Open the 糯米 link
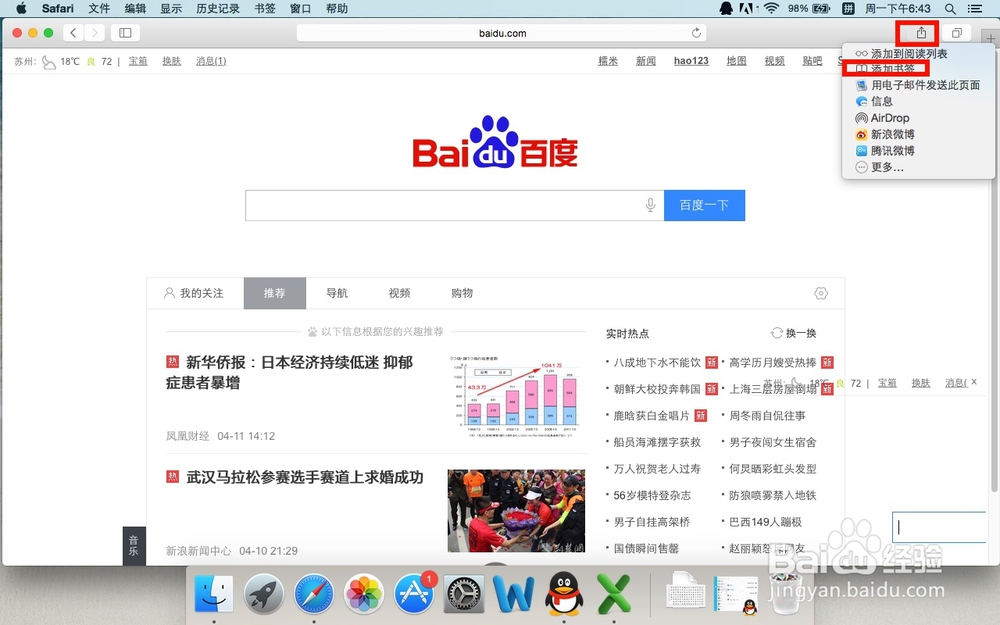The image size is (1000, 625). pyautogui.click(x=608, y=61)
